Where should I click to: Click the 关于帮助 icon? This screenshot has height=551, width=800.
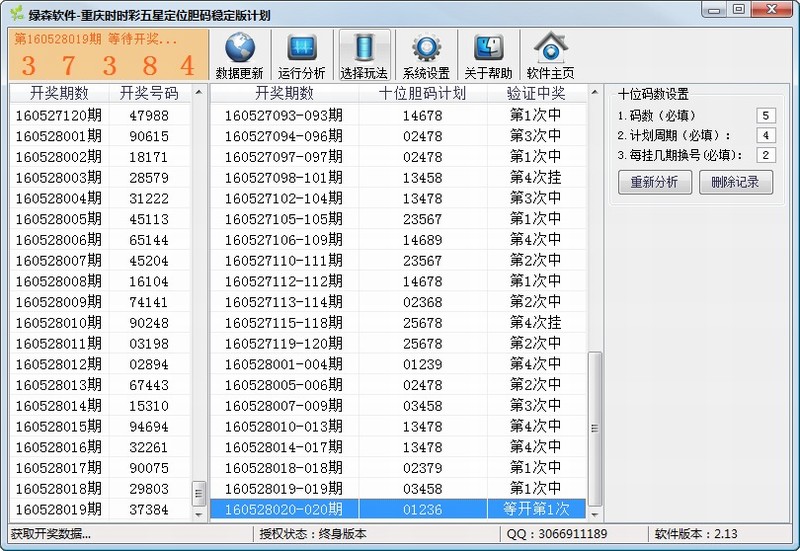click(488, 49)
